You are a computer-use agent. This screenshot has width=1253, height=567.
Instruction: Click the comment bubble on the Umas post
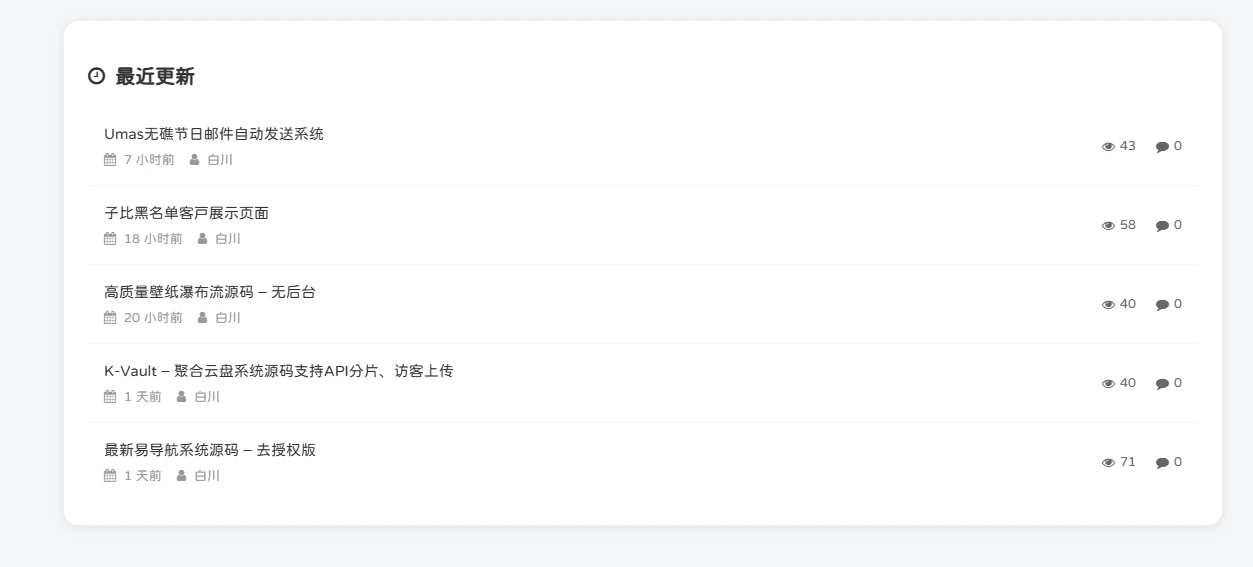1162,147
